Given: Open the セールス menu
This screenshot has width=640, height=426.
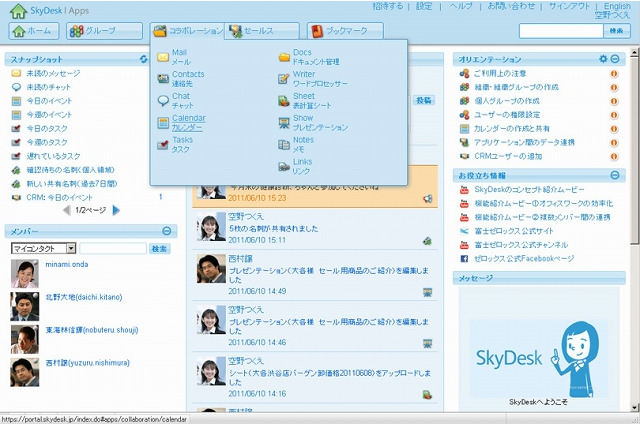Looking at the screenshot, I should (262, 31).
